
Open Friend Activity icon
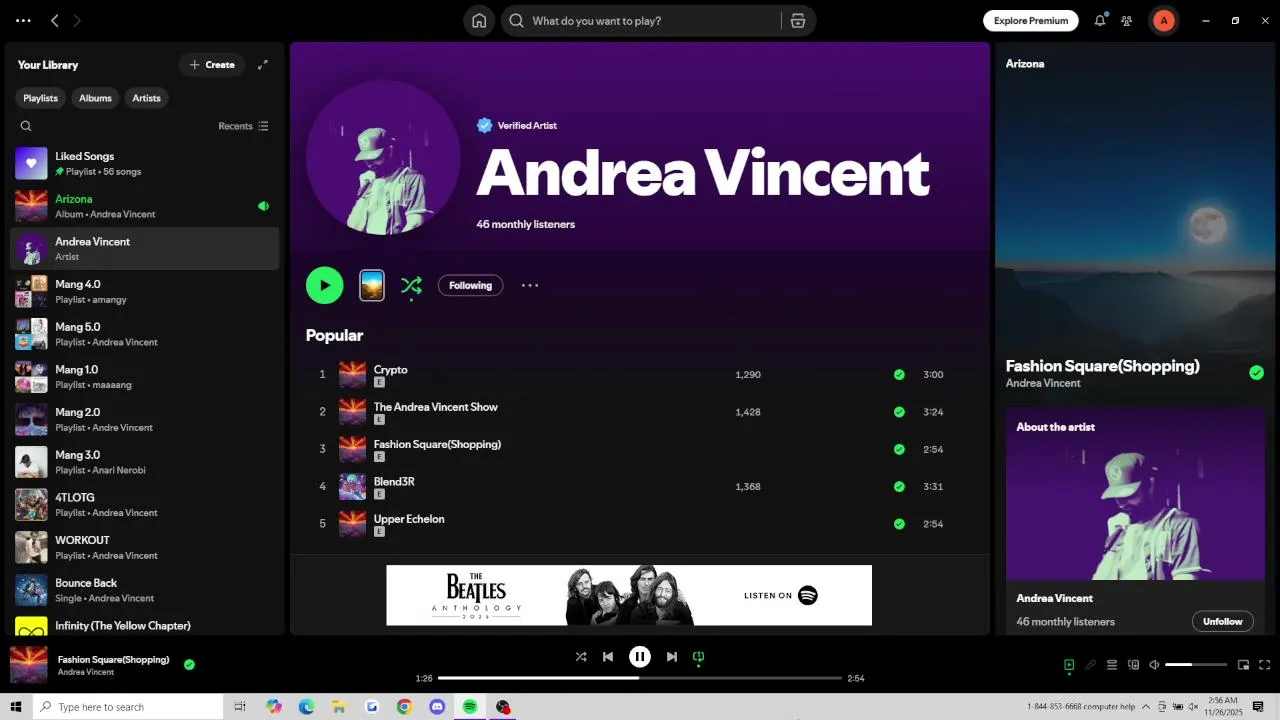tap(1127, 21)
